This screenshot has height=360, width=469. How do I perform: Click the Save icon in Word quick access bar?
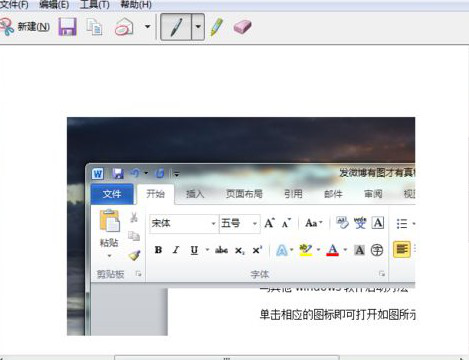click(118, 174)
